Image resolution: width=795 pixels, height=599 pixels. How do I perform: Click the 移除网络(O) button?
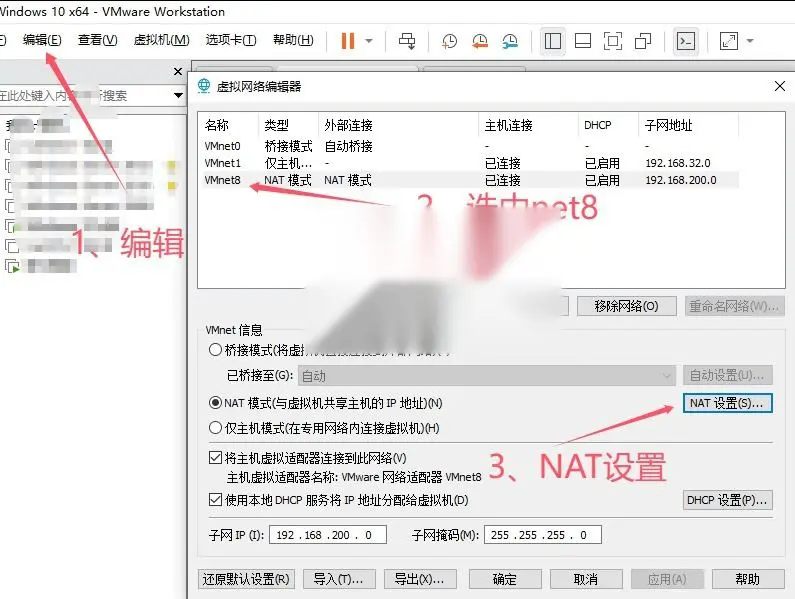click(626, 306)
